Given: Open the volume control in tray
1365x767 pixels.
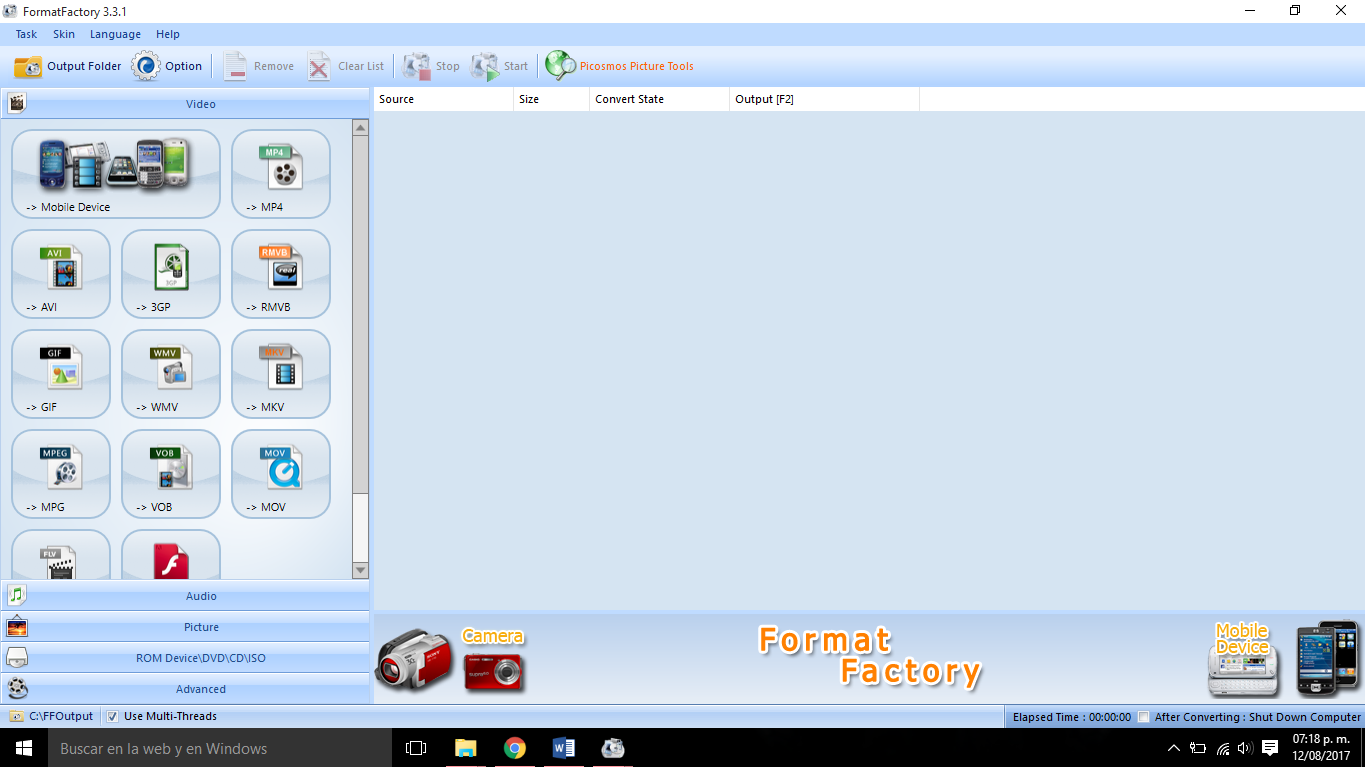Looking at the screenshot, I should click(1245, 748).
